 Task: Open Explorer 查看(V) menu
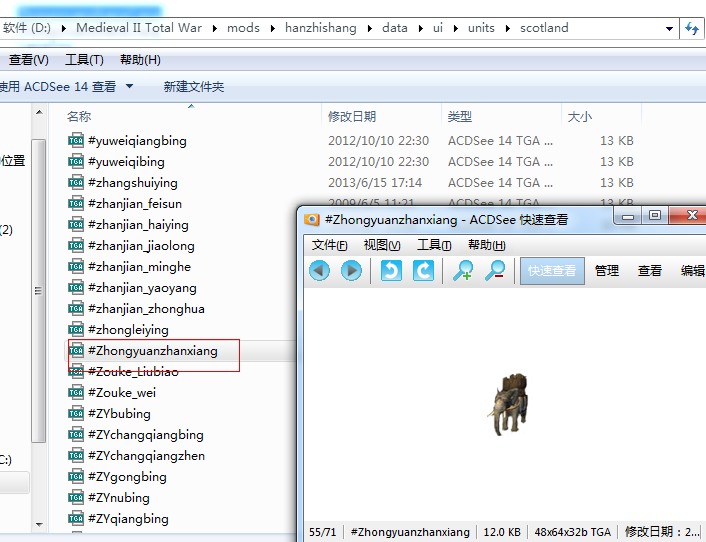tap(28, 60)
